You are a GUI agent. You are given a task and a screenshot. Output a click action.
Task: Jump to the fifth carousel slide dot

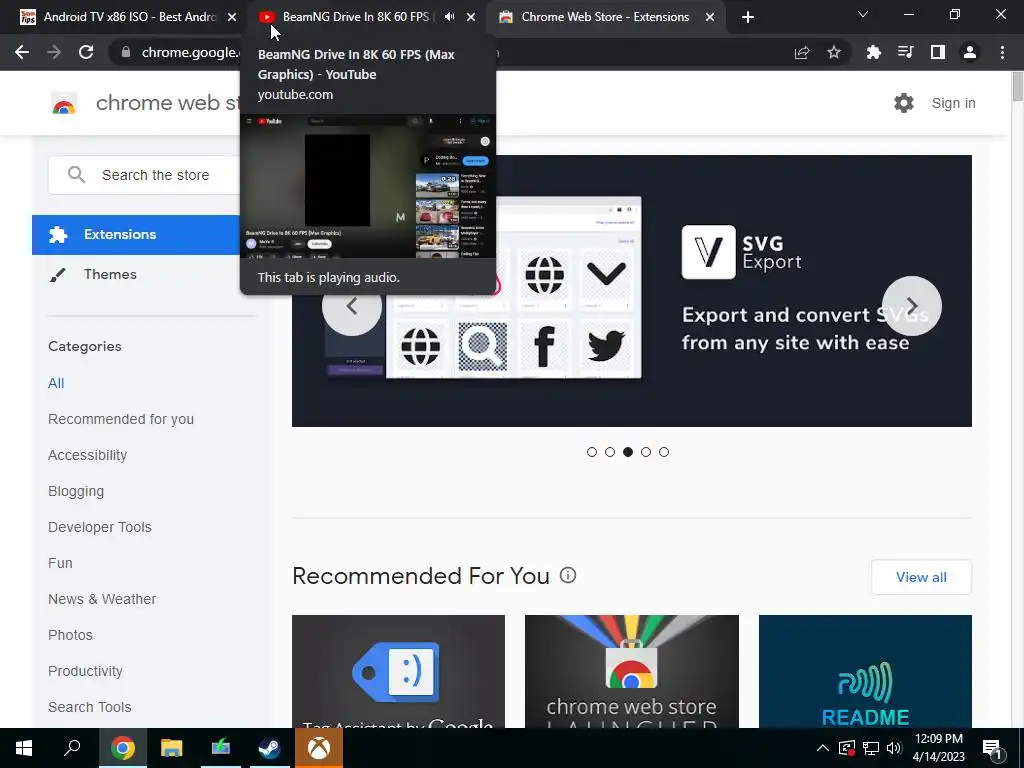tap(664, 452)
